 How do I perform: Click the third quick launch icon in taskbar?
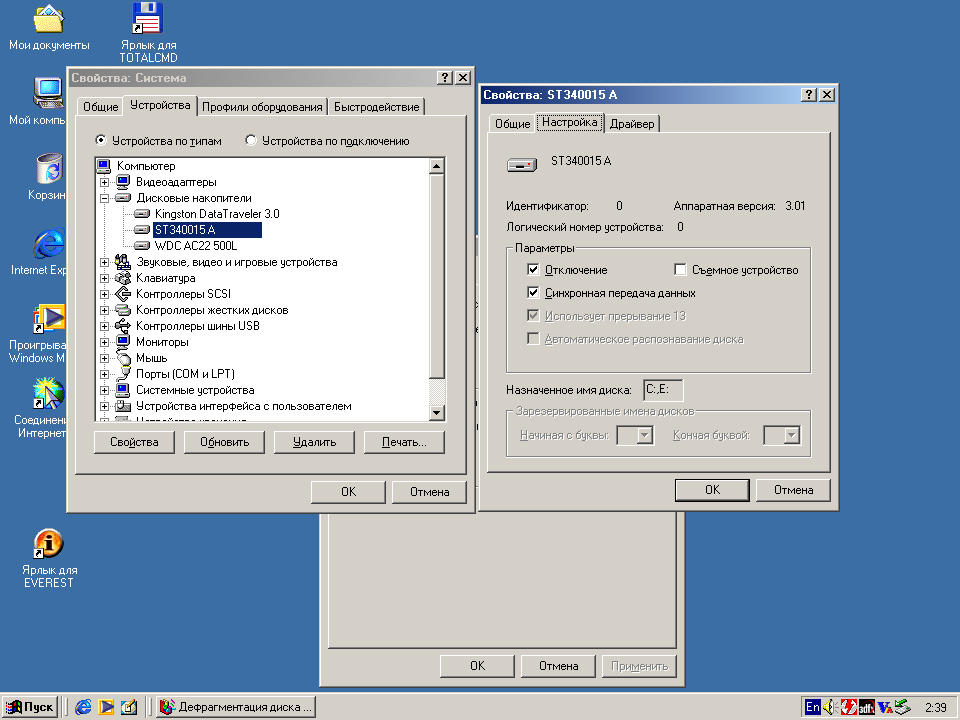[x=129, y=707]
